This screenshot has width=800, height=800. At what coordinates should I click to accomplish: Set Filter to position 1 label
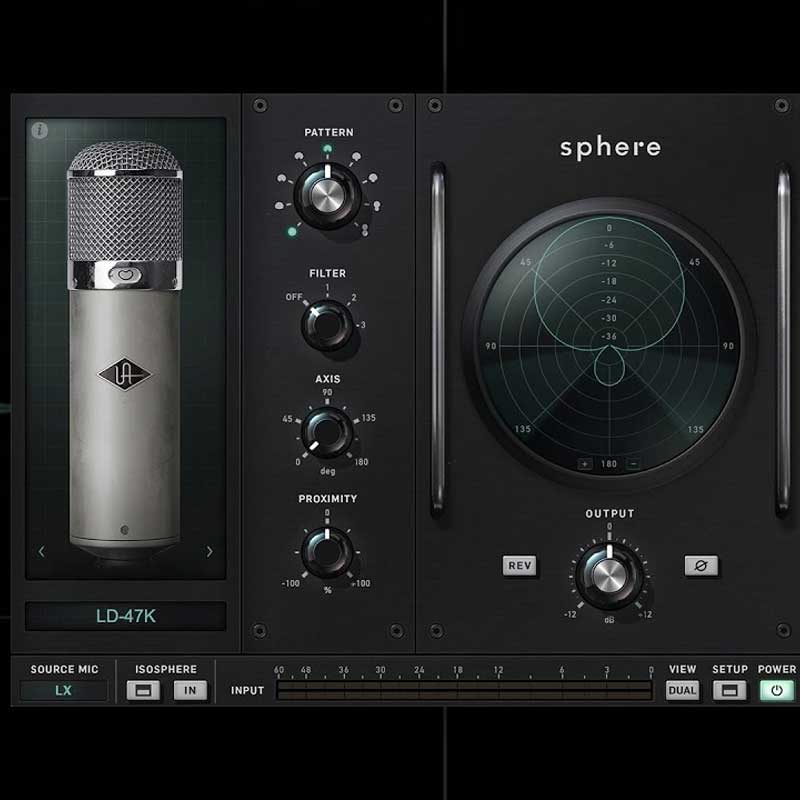pos(327,288)
